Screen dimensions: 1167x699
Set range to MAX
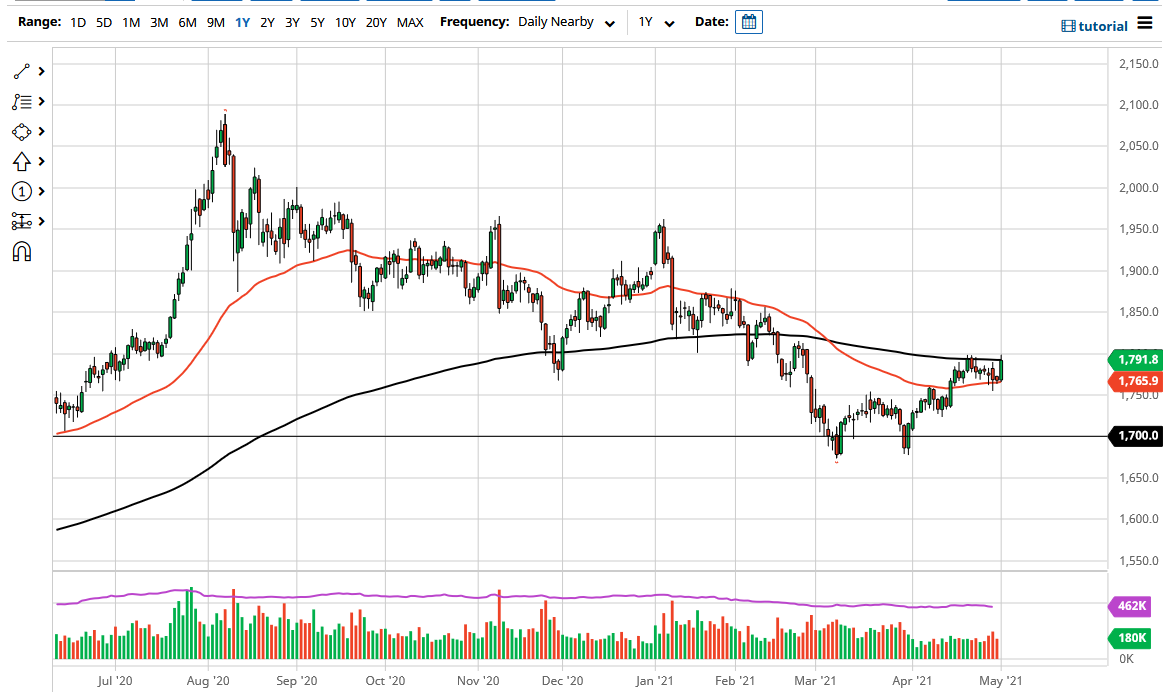coord(410,22)
